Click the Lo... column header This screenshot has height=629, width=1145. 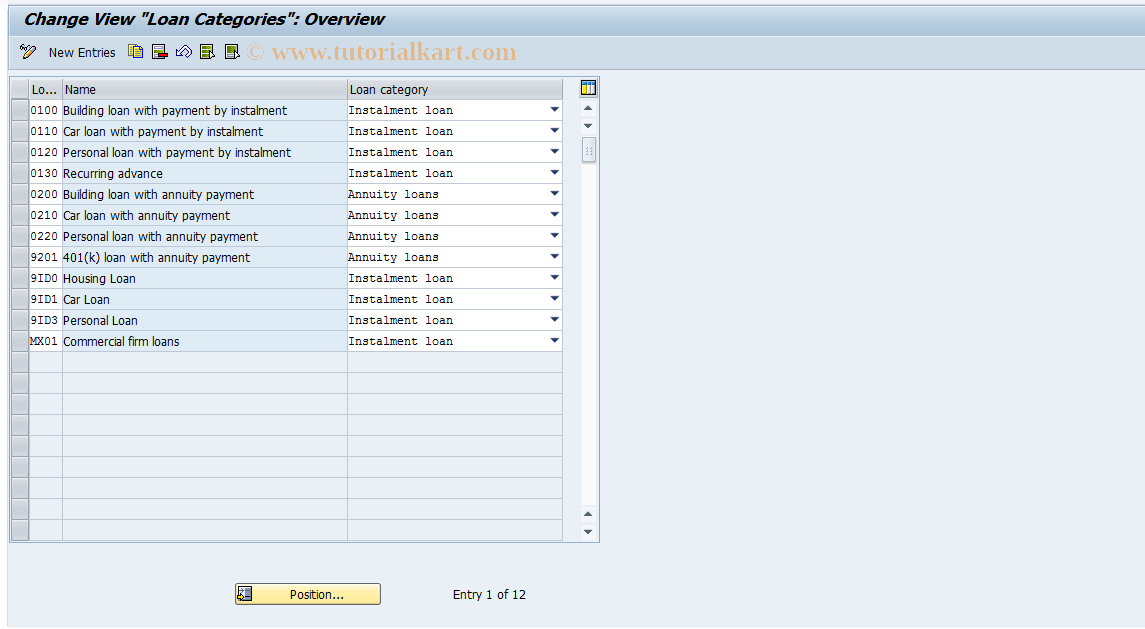[45, 90]
